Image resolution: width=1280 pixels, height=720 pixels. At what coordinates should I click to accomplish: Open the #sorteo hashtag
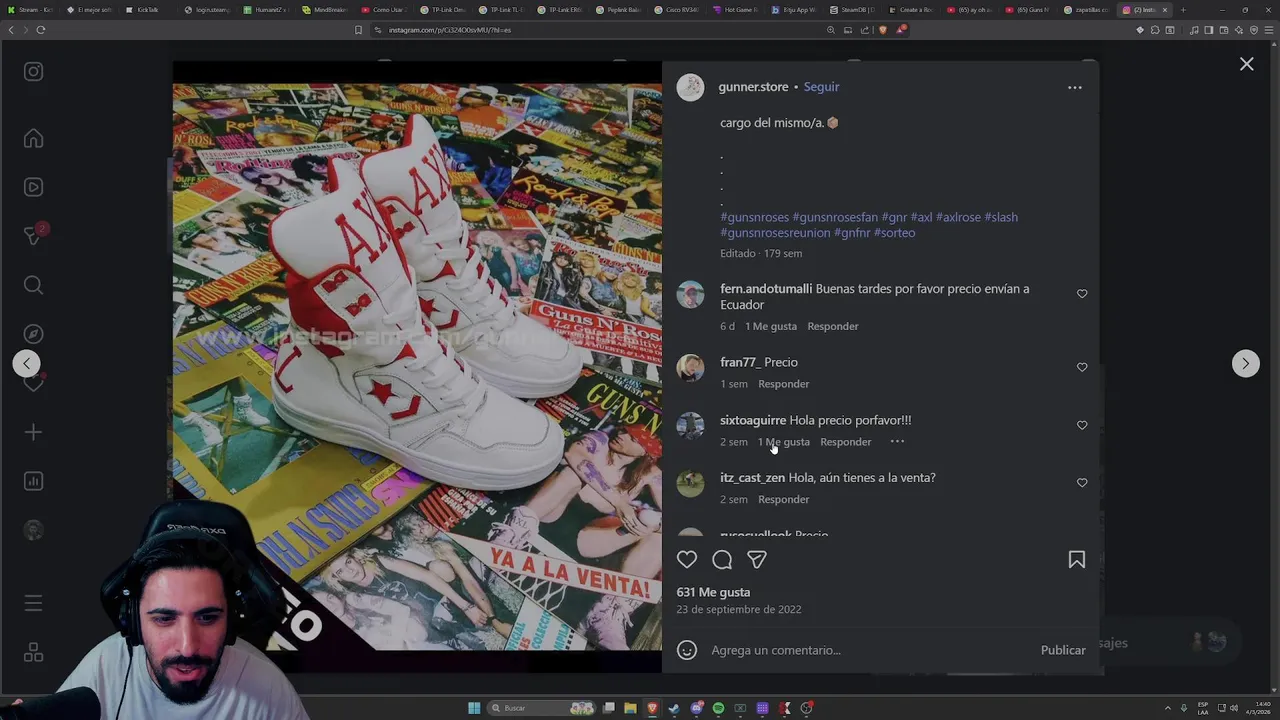point(894,233)
